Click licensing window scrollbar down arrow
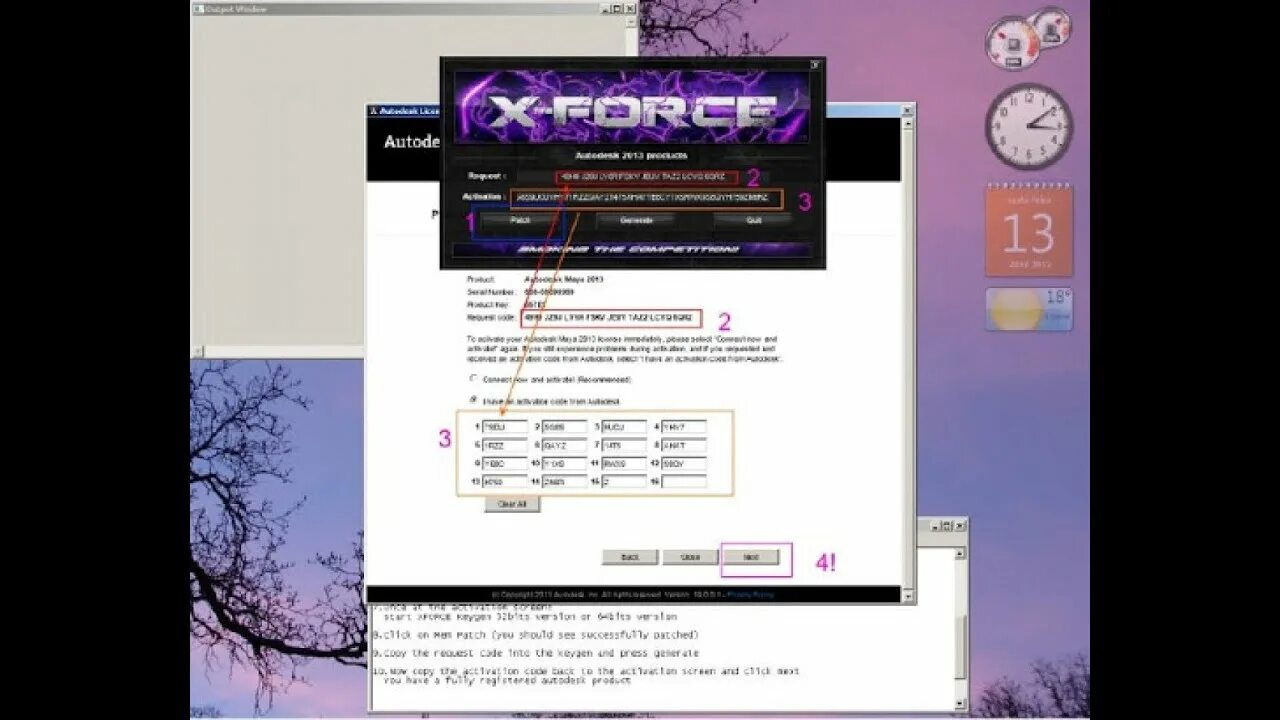This screenshot has width=1280, height=720. click(908, 596)
